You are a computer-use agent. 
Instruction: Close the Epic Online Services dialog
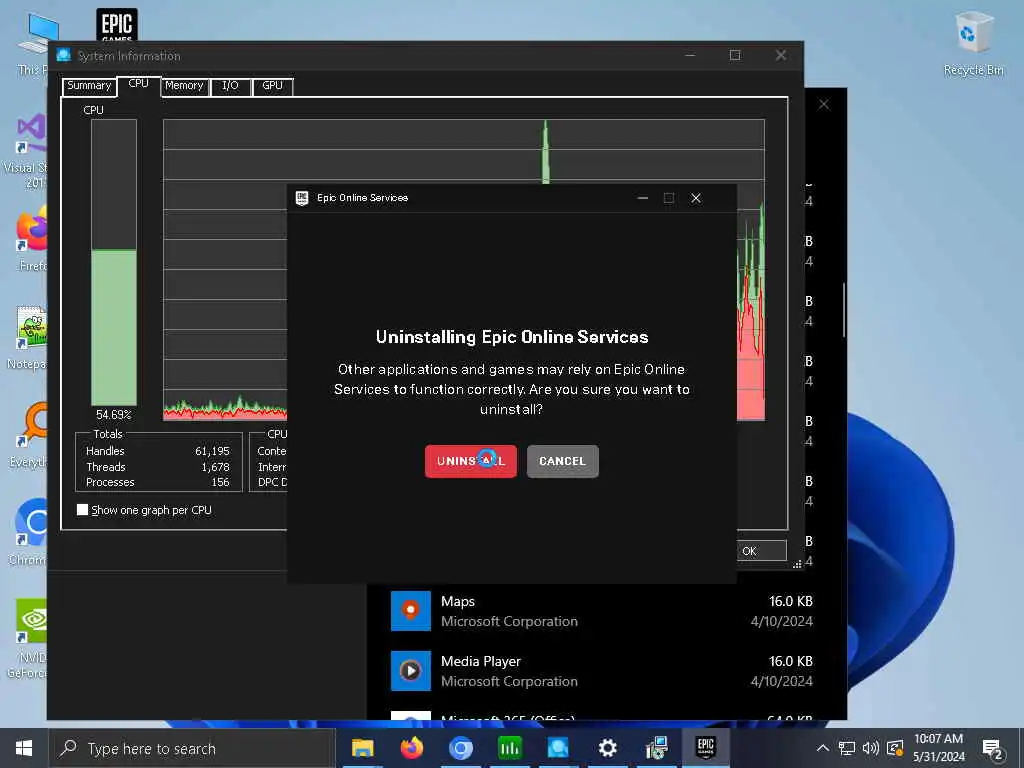point(696,198)
